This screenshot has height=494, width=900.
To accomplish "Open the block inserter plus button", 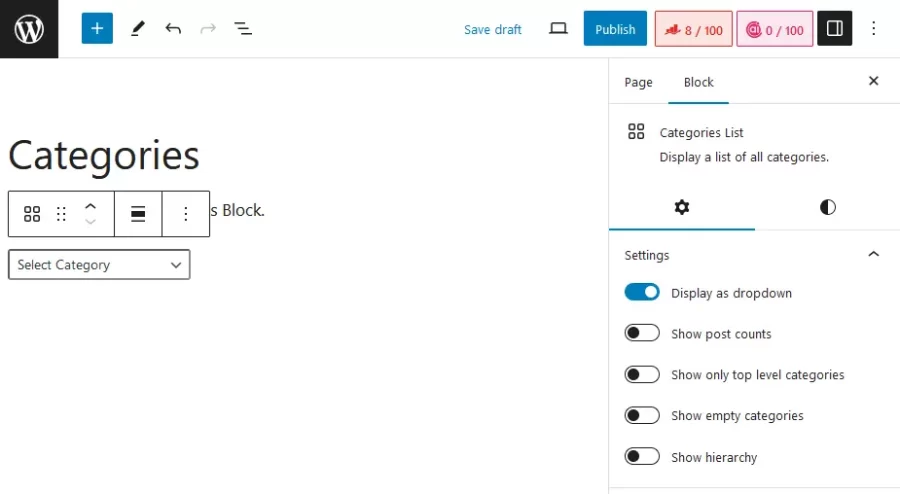I will (97, 28).
